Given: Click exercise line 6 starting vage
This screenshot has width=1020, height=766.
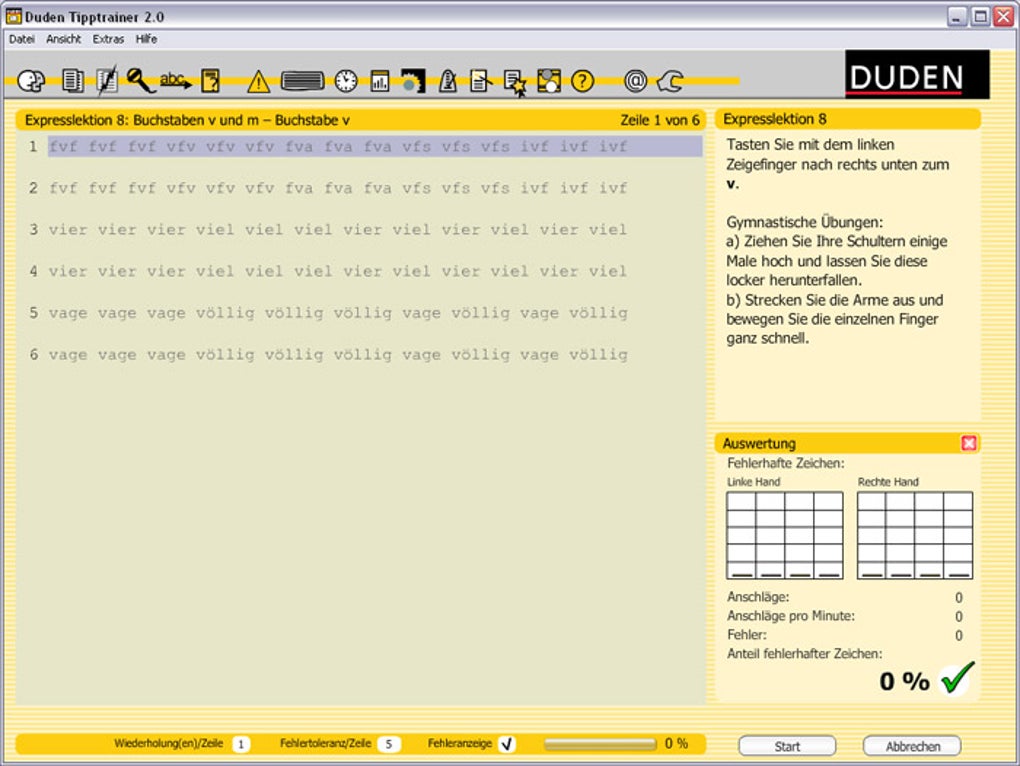Looking at the screenshot, I should pyautogui.click(x=338, y=355).
